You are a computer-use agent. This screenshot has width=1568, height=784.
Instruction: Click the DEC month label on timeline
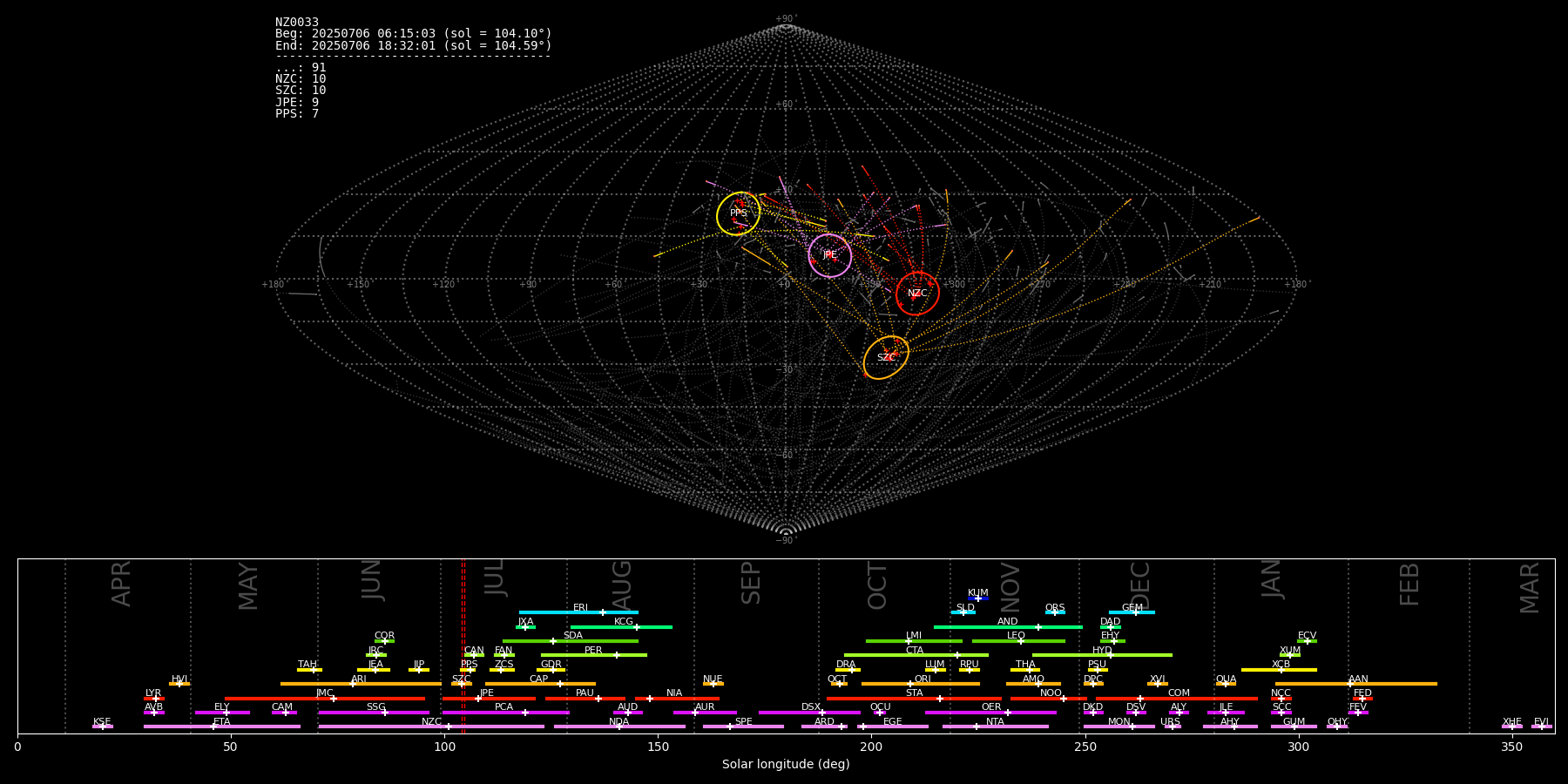[1140, 585]
